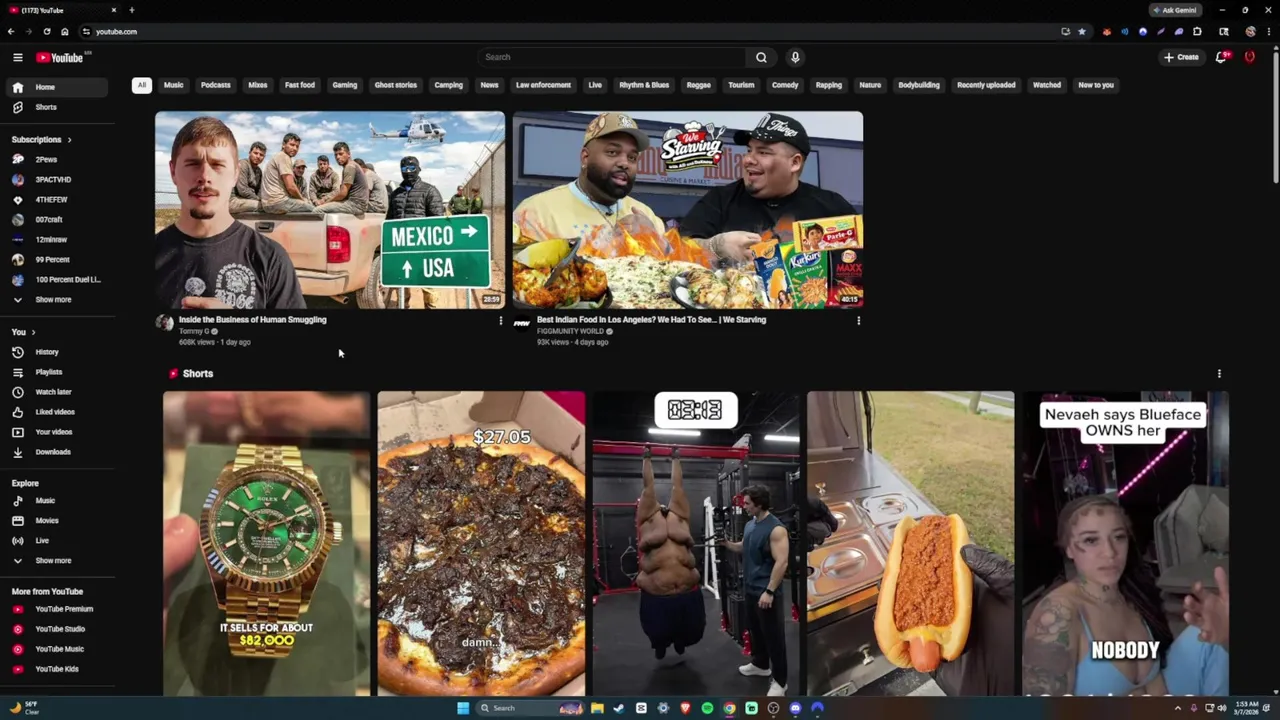1280x720 pixels.
Task: Select the Podcasts filter chip
Action: pos(216,85)
